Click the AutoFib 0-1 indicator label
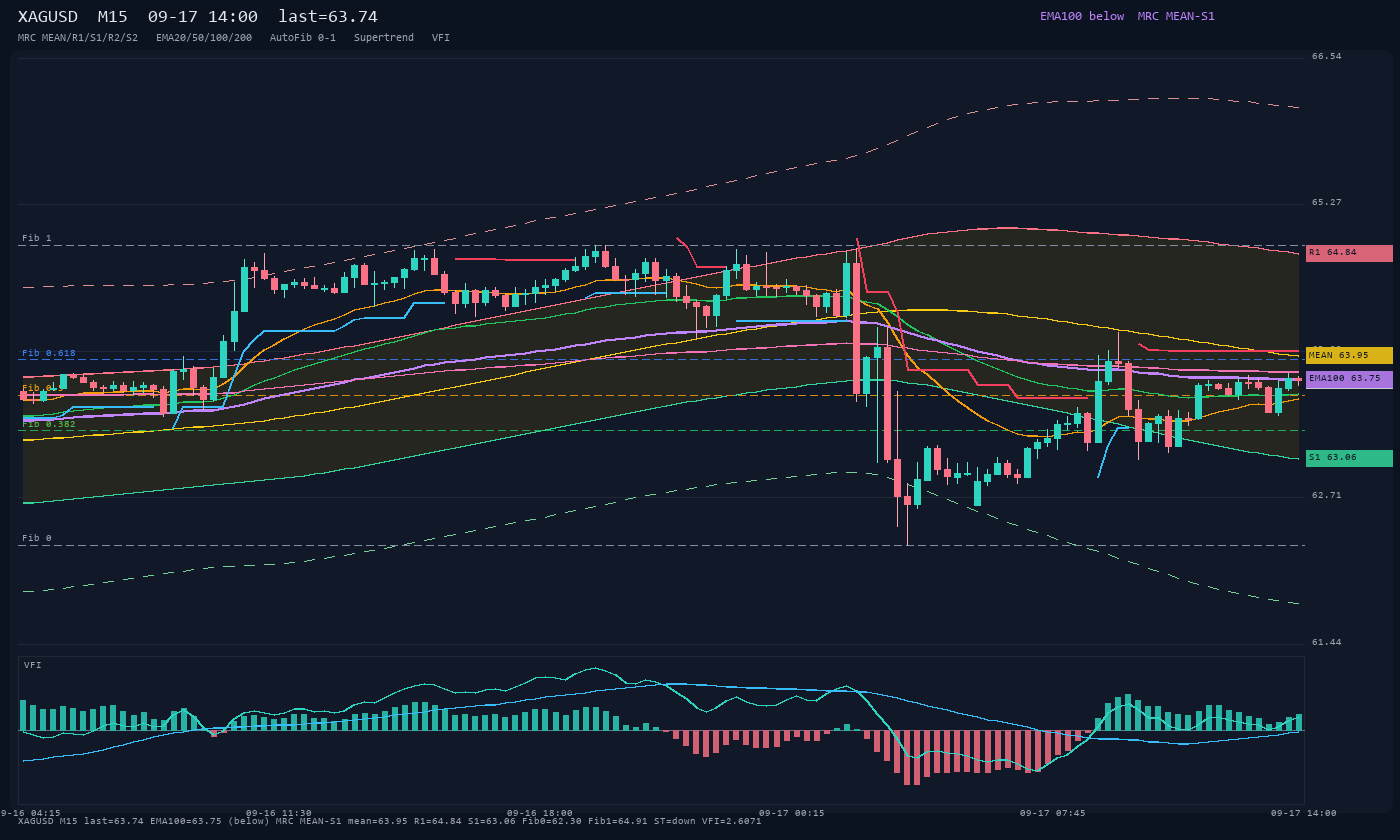 (303, 38)
